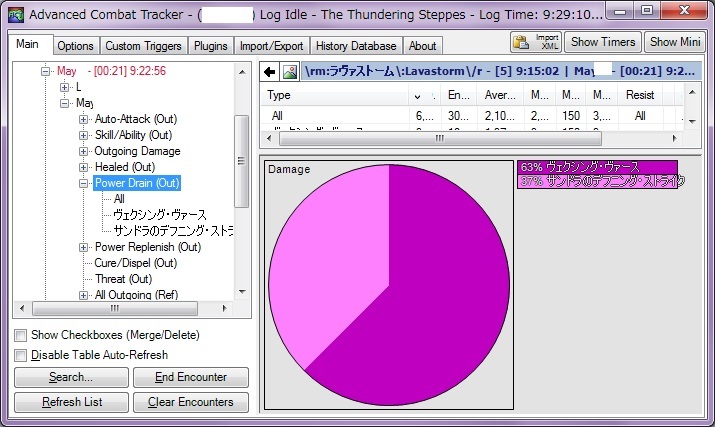Click the tree vertical scrollbar thumb
Viewport: 715px width, 427px height.
coord(241,161)
